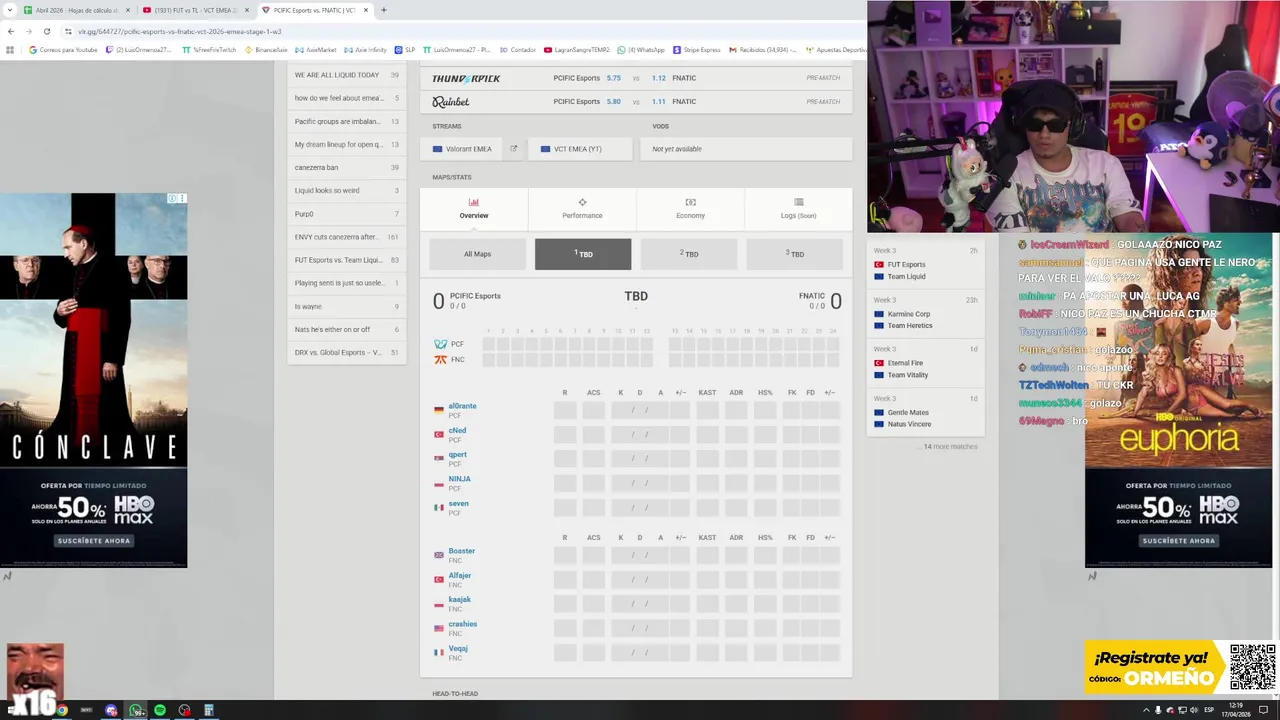
Task: Open player Boaster's profile
Action: tap(461, 551)
